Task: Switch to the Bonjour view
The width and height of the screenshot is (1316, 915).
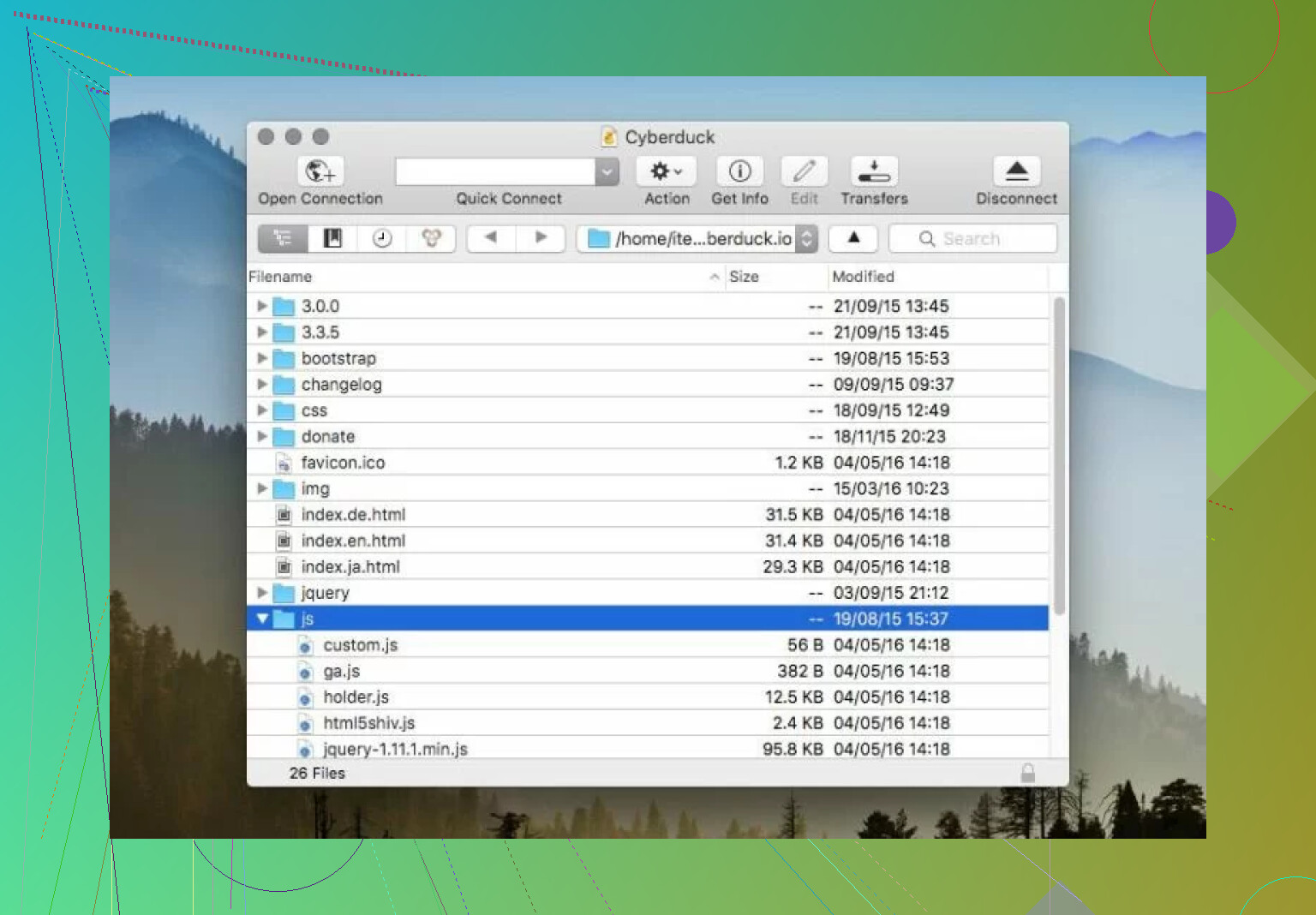Action: tap(431, 238)
